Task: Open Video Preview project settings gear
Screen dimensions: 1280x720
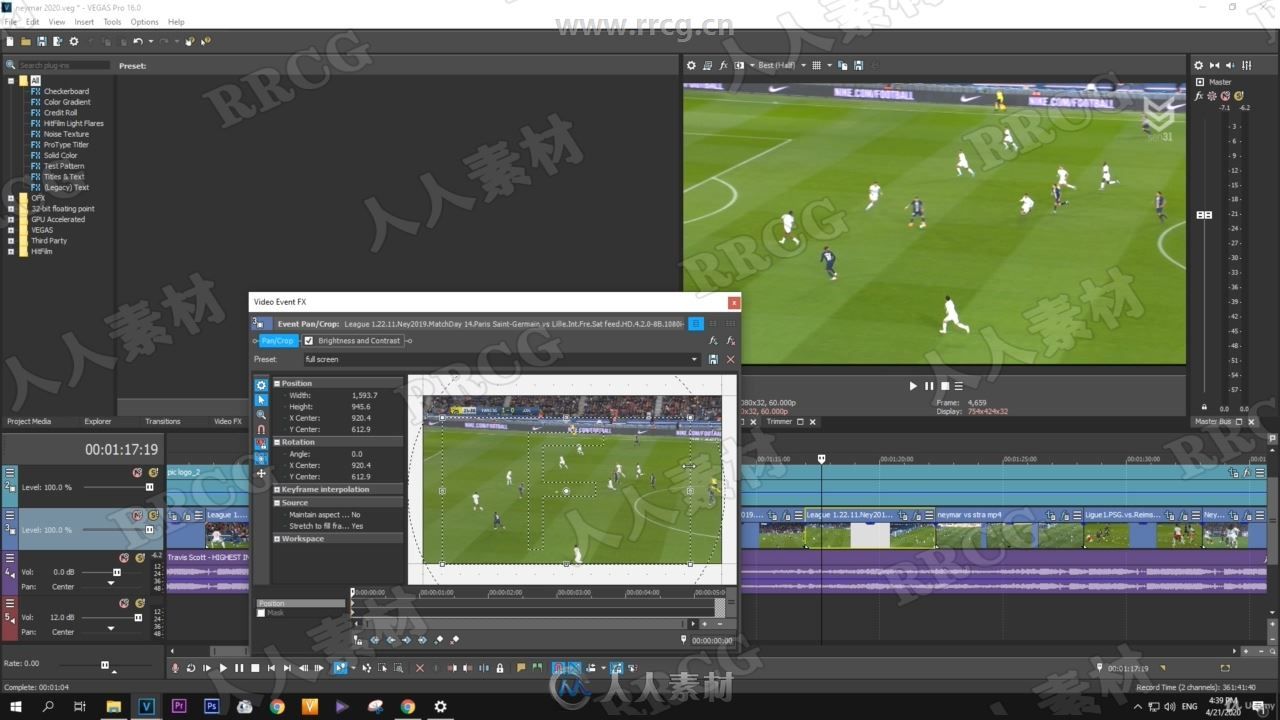Action: coord(691,65)
